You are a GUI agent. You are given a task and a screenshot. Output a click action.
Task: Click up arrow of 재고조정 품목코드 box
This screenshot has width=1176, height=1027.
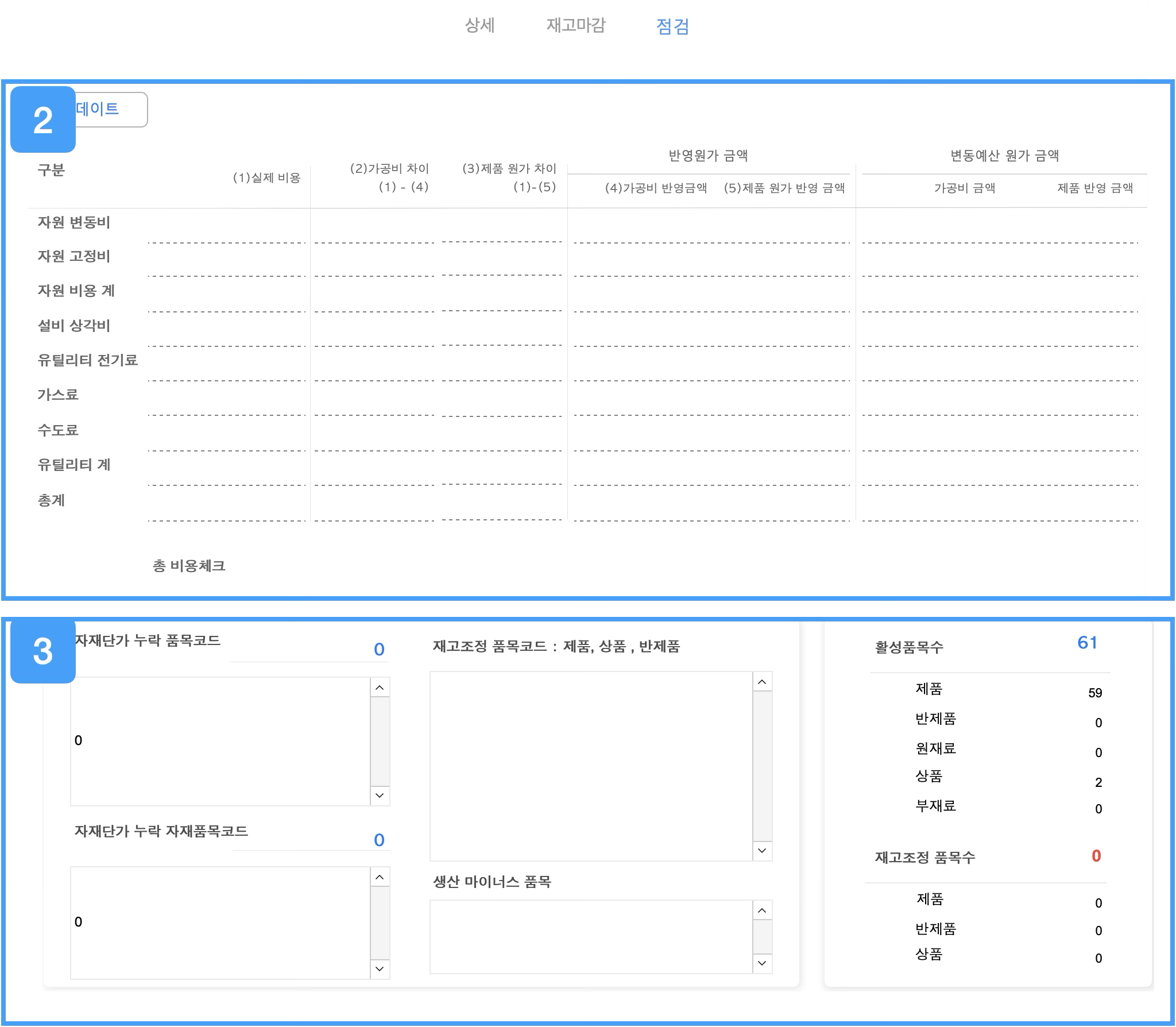pos(762,682)
